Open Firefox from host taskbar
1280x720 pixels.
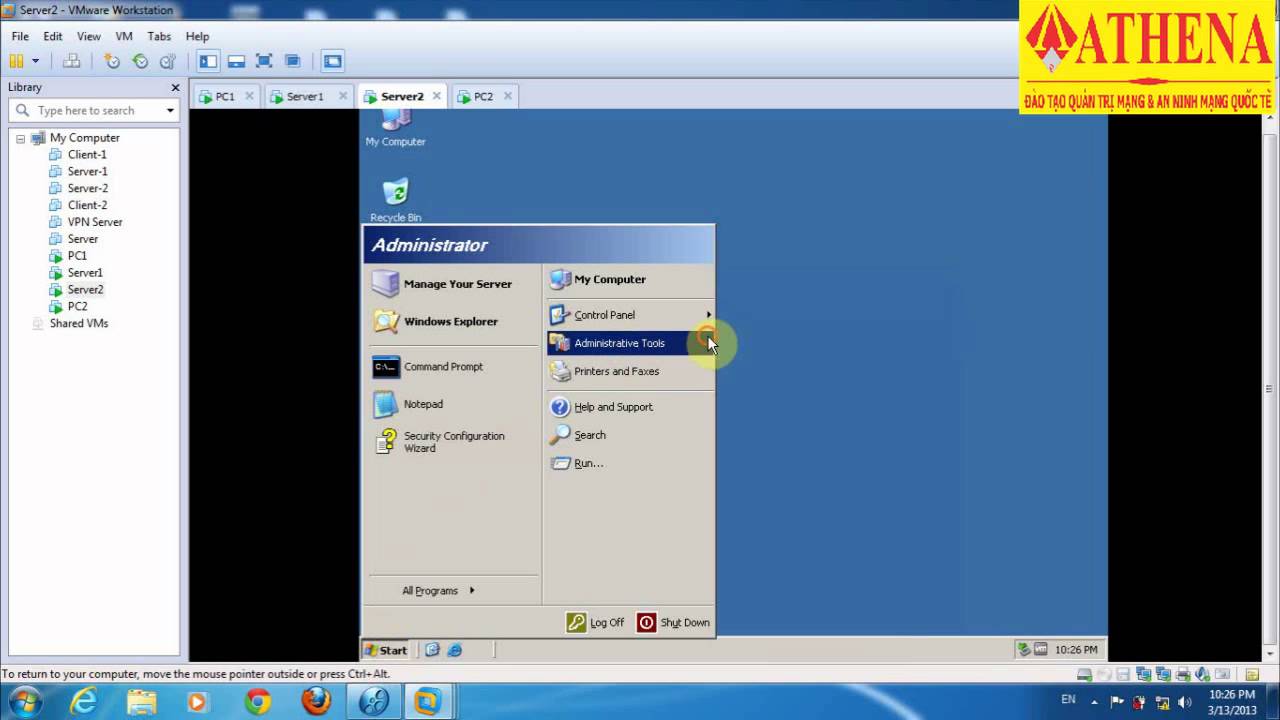click(316, 702)
